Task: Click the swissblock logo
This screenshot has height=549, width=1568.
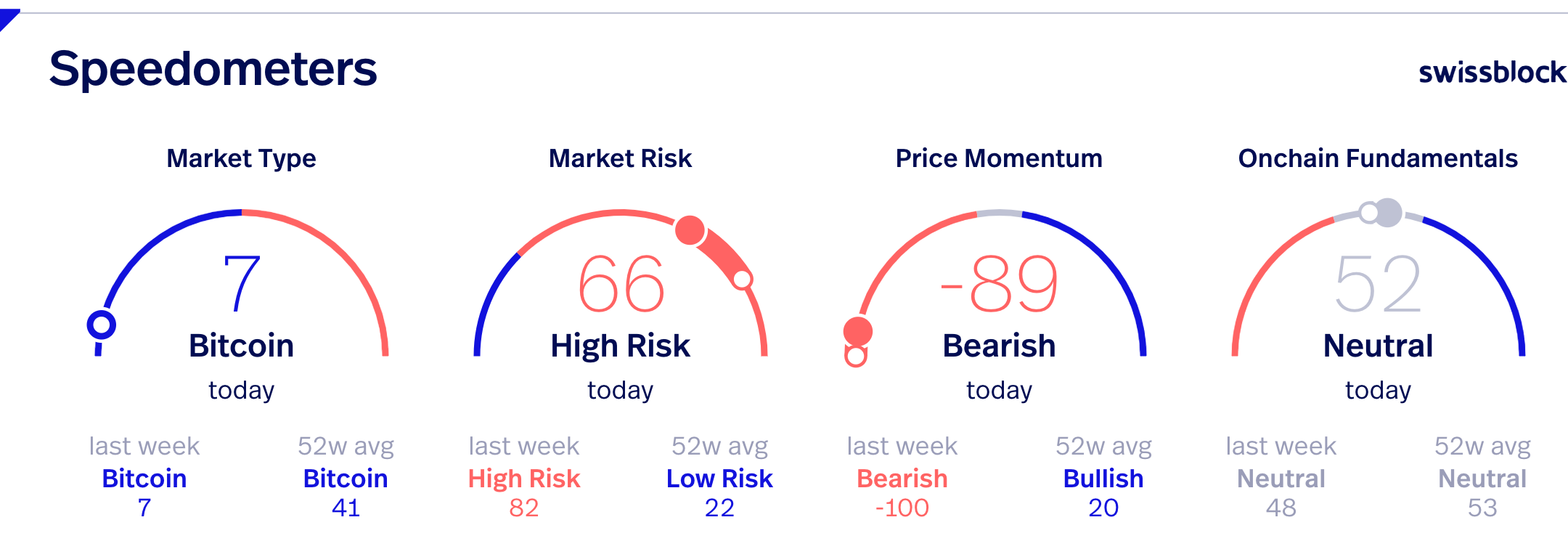Action: pos(1493,72)
